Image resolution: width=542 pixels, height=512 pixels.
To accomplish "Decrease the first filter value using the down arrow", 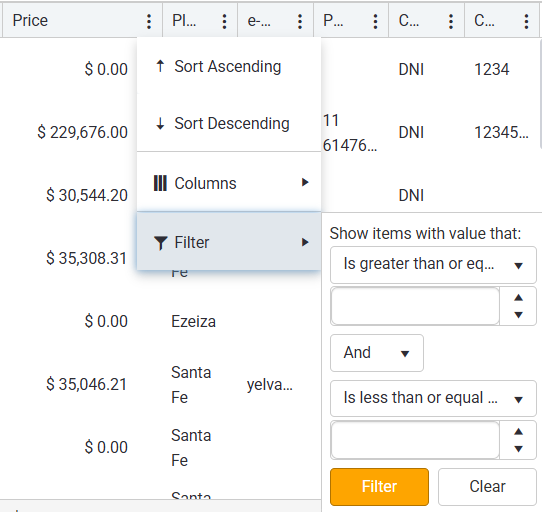I will (x=518, y=315).
